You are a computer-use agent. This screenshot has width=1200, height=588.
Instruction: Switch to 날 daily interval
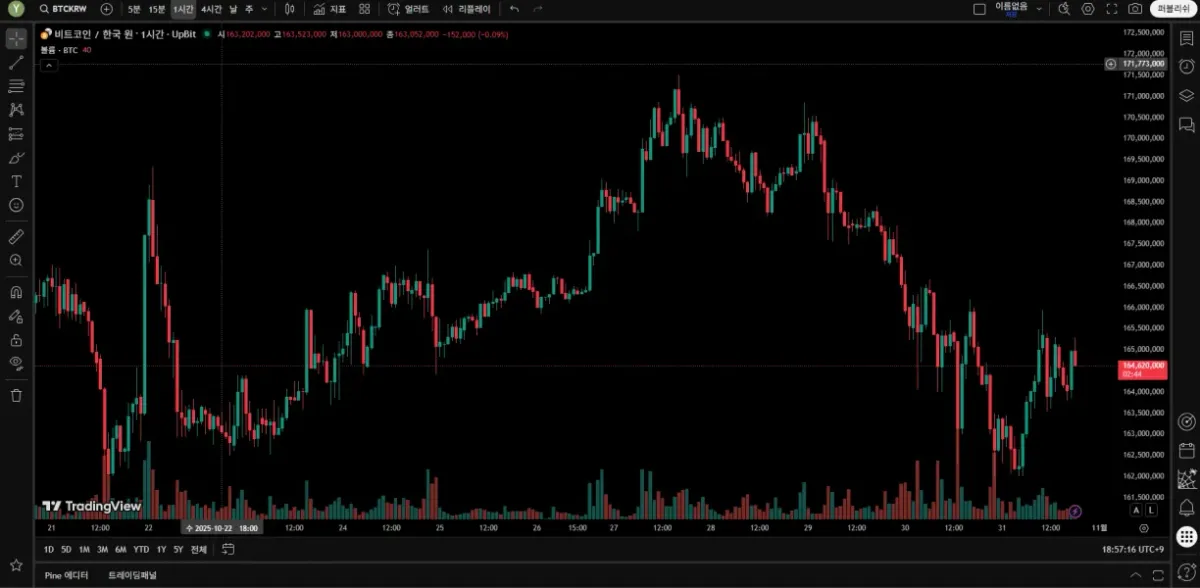(233, 9)
